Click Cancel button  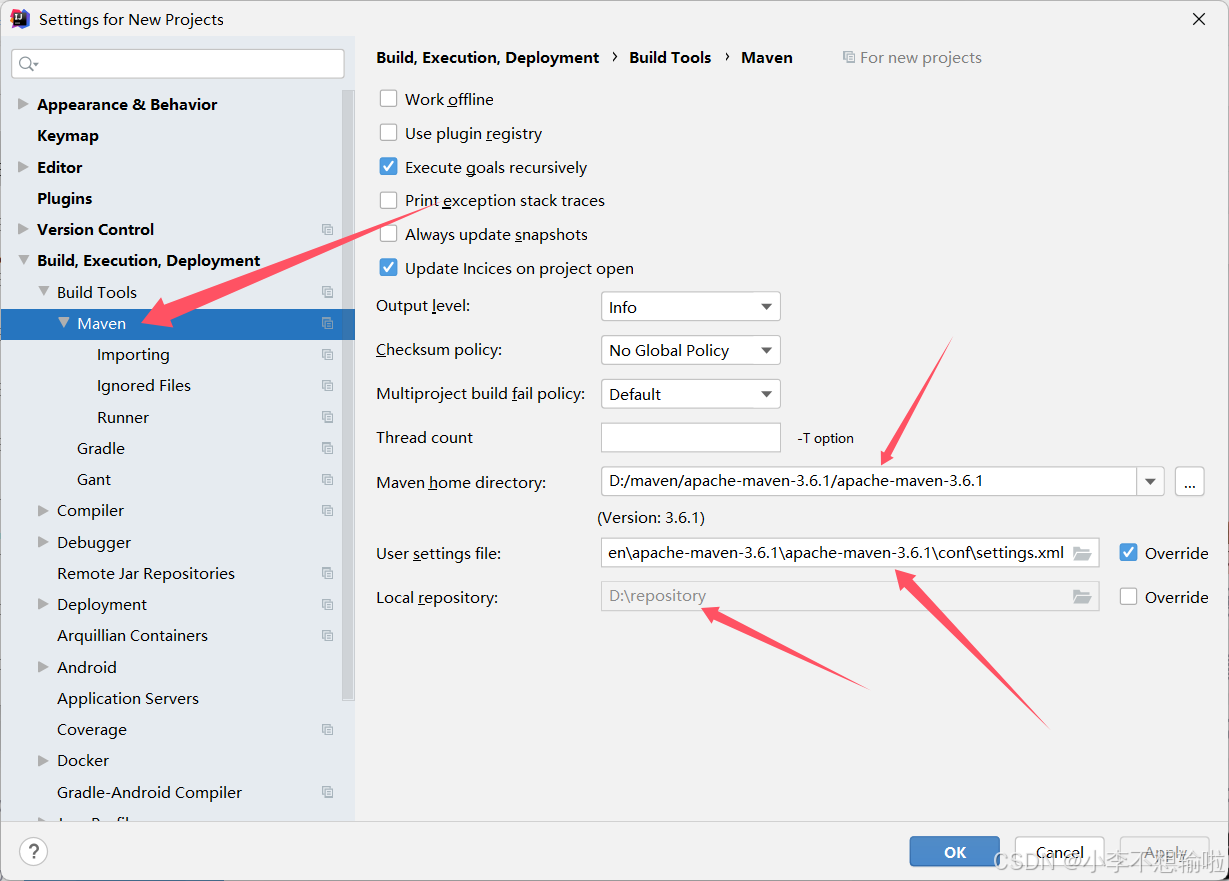[x=1060, y=852]
